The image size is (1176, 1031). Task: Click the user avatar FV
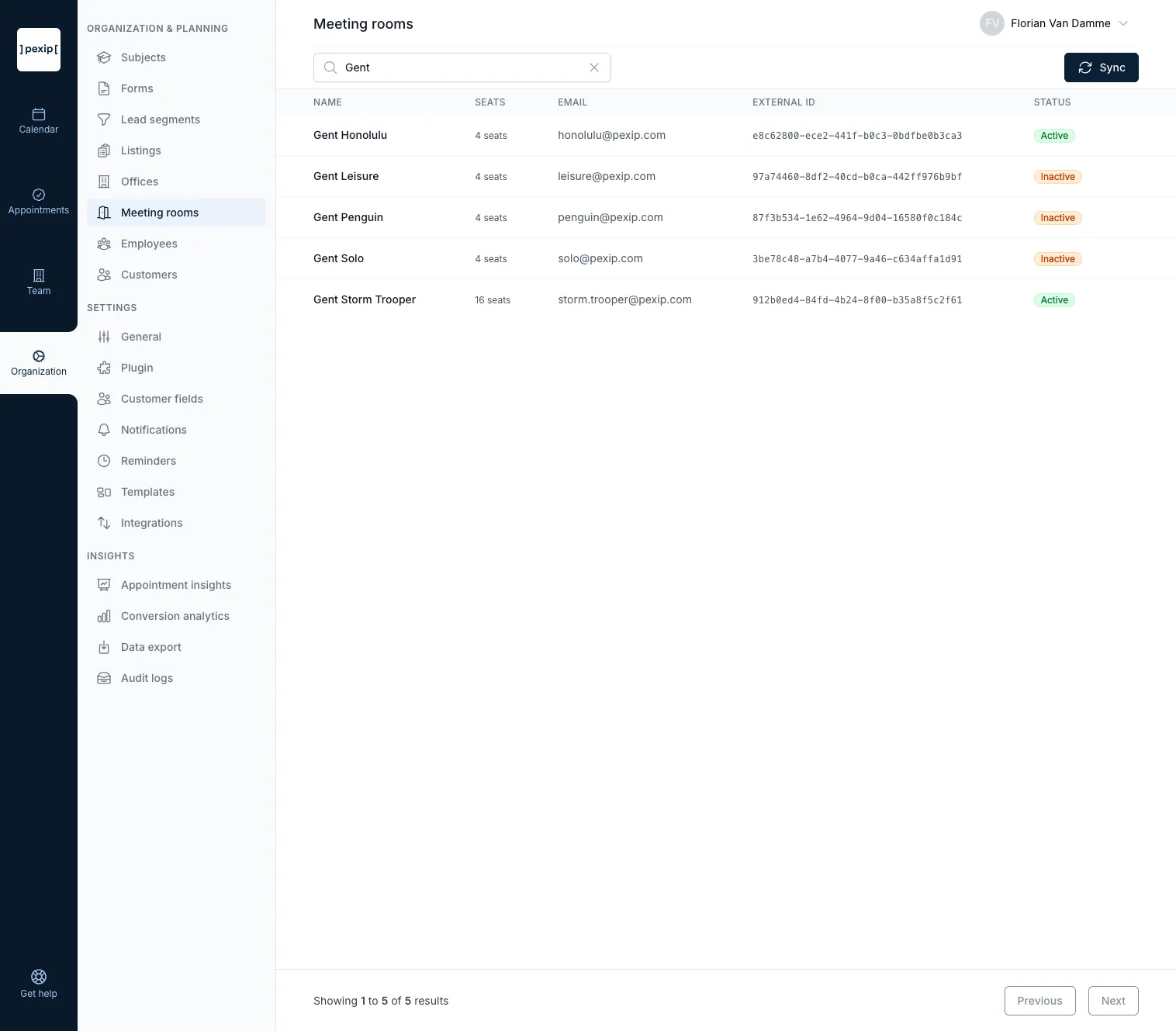click(x=992, y=23)
